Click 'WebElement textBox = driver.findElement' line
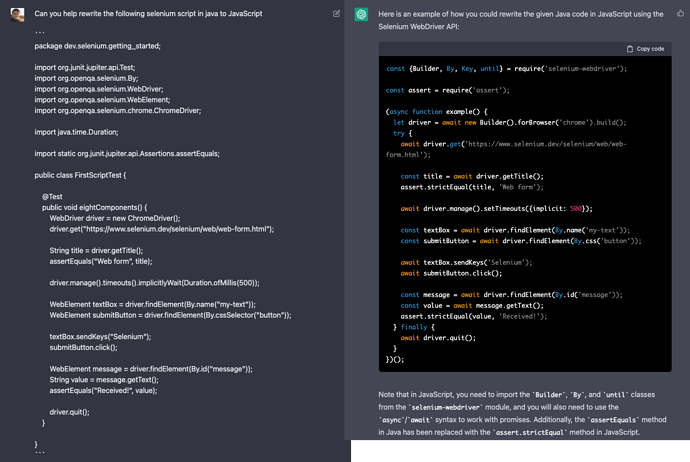The image size is (690, 462). (x=153, y=304)
